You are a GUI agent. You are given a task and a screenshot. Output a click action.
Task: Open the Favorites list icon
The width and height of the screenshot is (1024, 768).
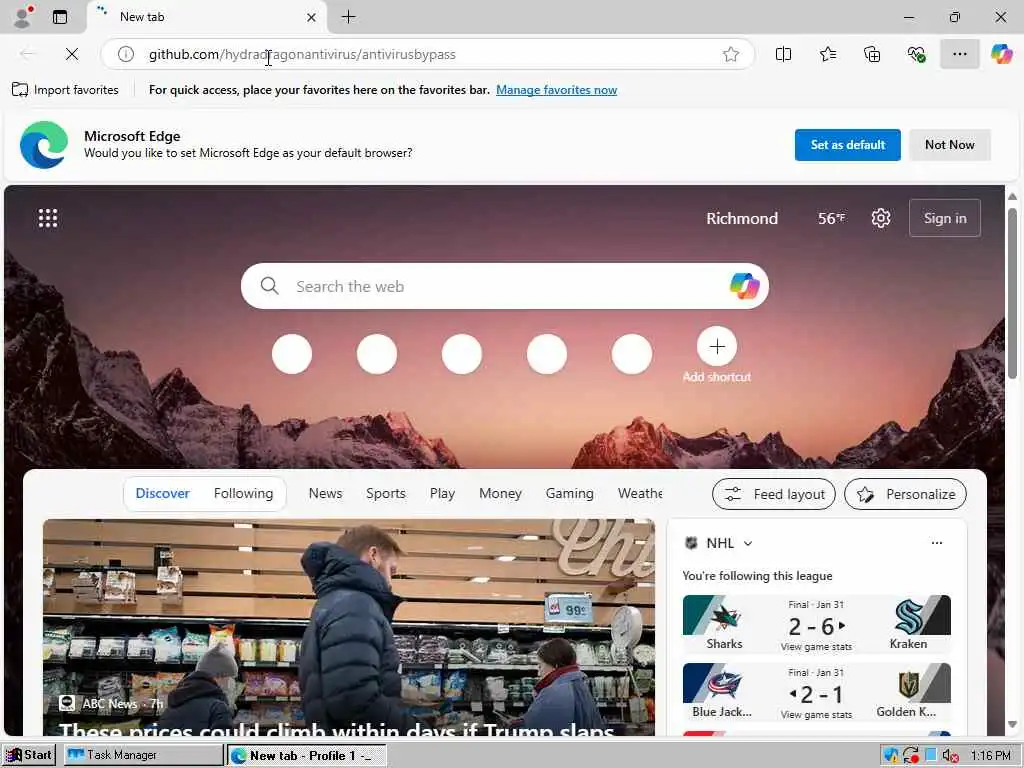[827, 54]
